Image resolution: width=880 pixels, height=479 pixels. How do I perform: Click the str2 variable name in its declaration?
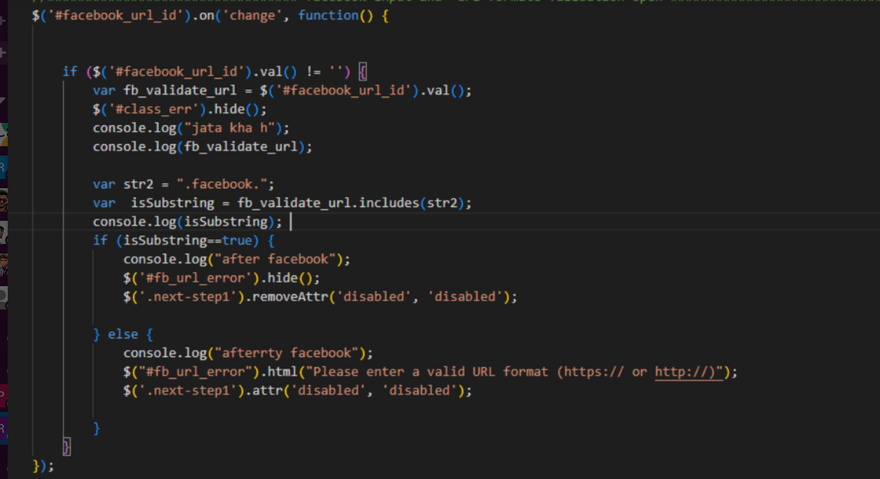(138, 184)
